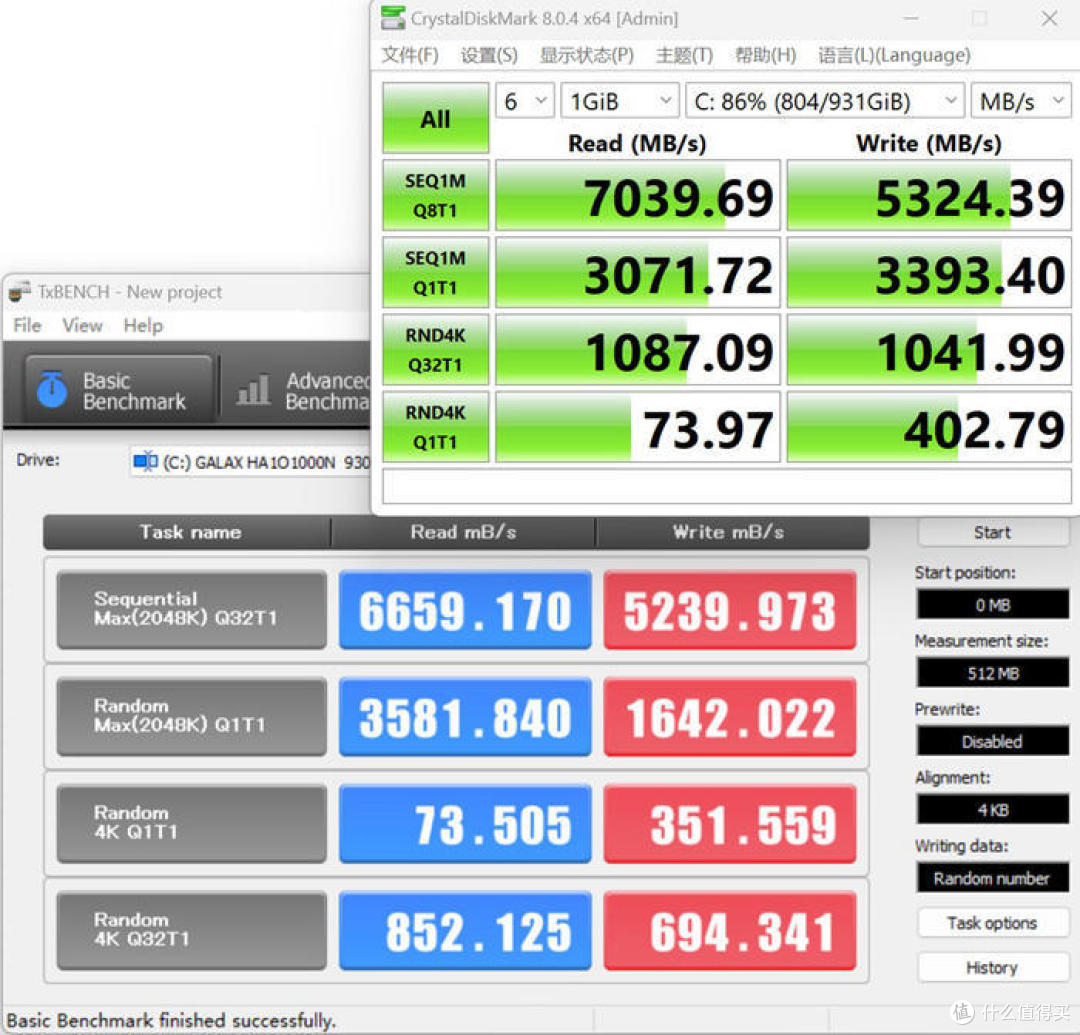Screen dimensions: 1080x1035
Task: Click the SEQ1M Q1T1 write result 3393.40
Action: pos(929,273)
